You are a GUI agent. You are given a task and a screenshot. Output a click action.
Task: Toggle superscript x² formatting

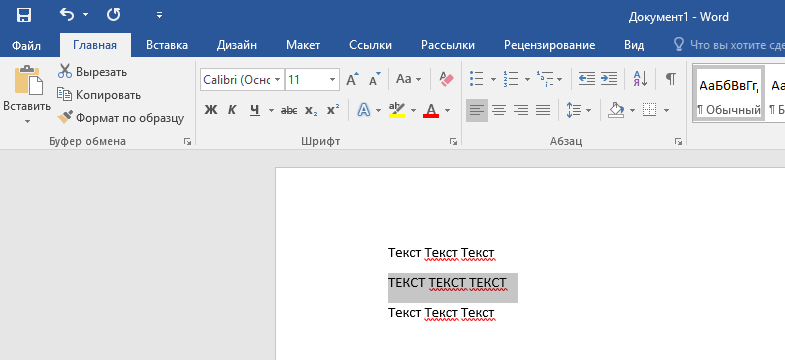(x=333, y=110)
